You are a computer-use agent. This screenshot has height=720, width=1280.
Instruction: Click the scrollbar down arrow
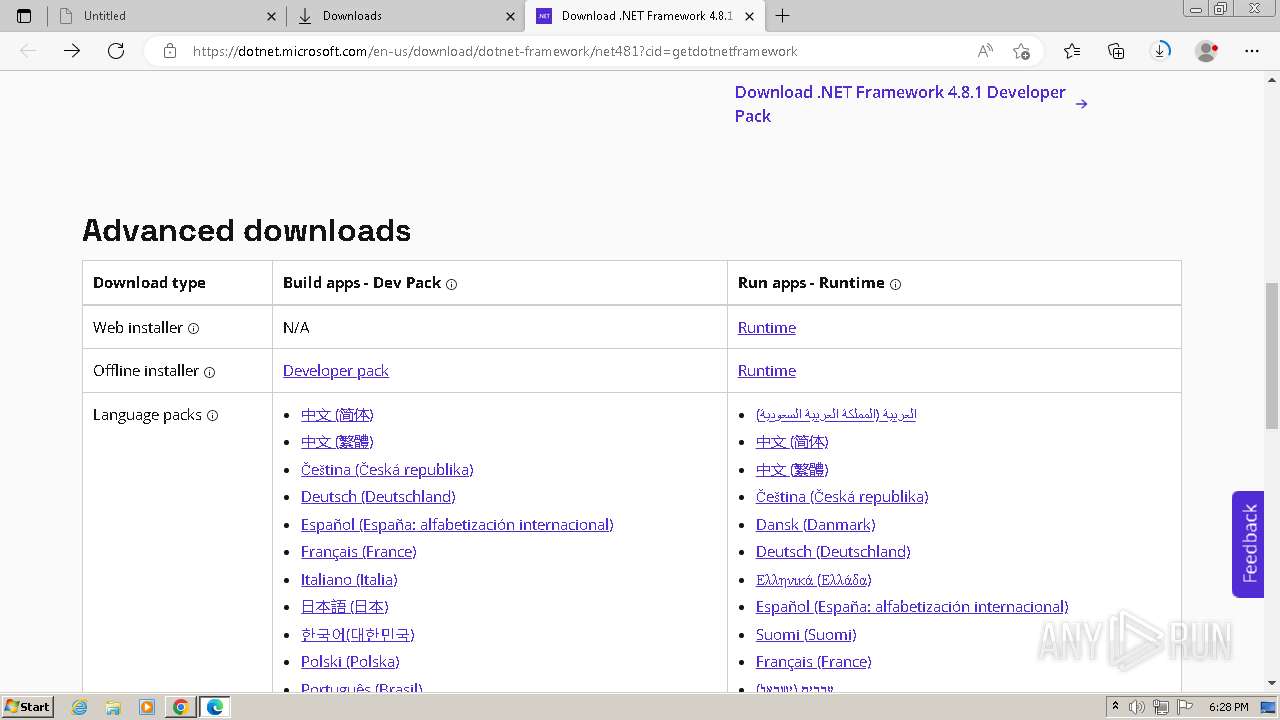(1272, 683)
